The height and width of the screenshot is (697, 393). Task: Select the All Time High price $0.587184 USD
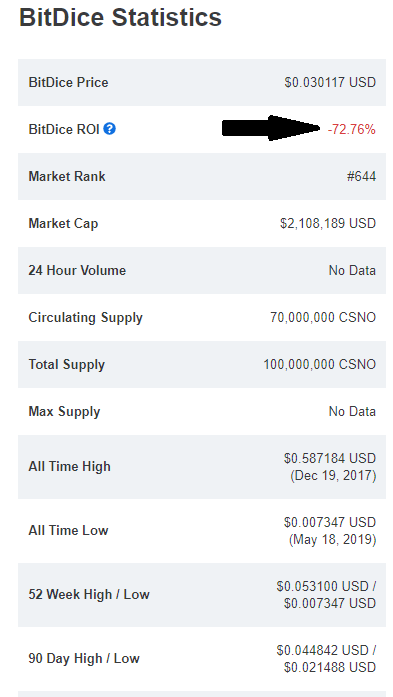pyautogui.click(x=330, y=458)
